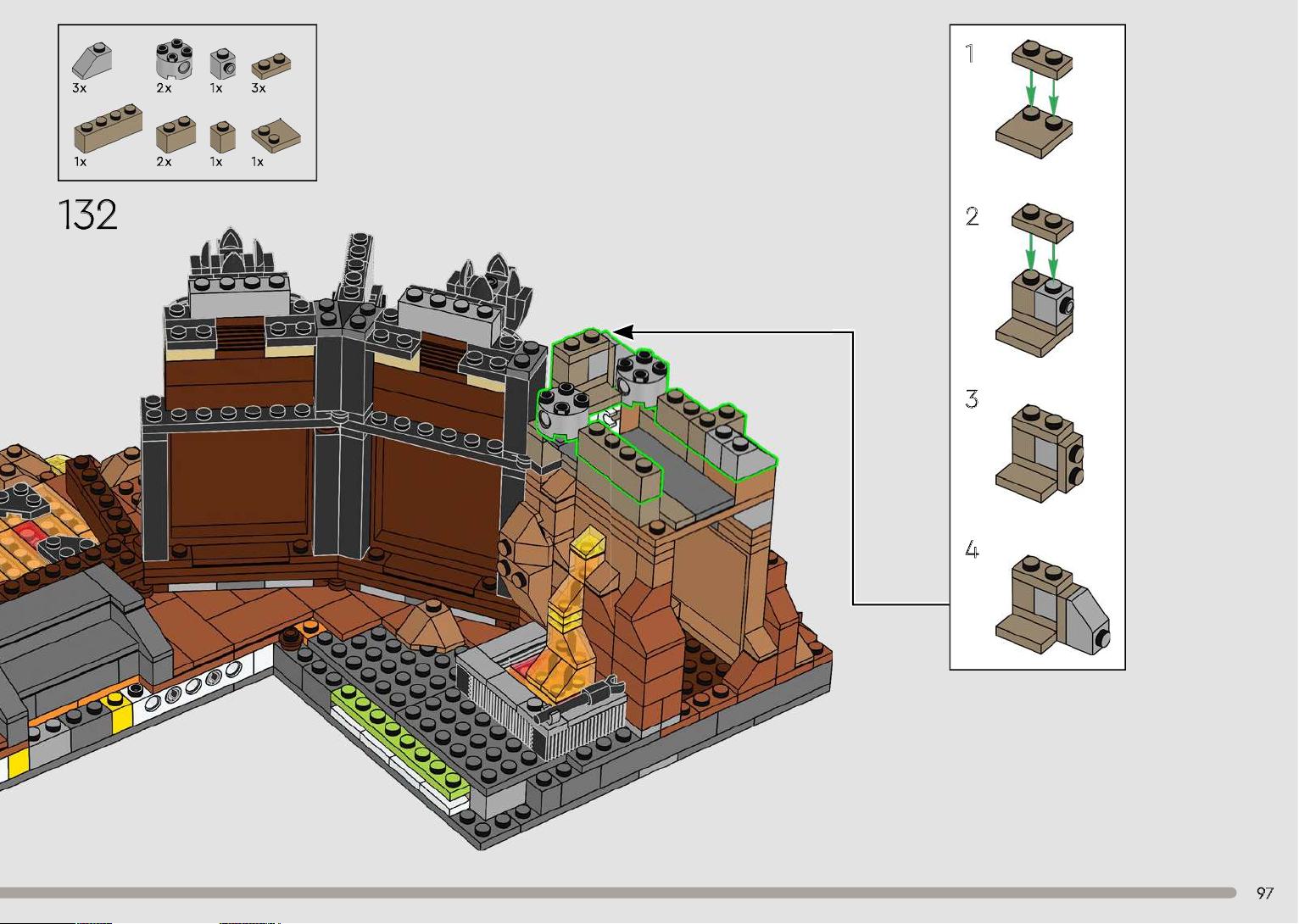Click the 2x quantity under the round brick
This screenshot has height=924, width=1299.
(x=164, y=88)
